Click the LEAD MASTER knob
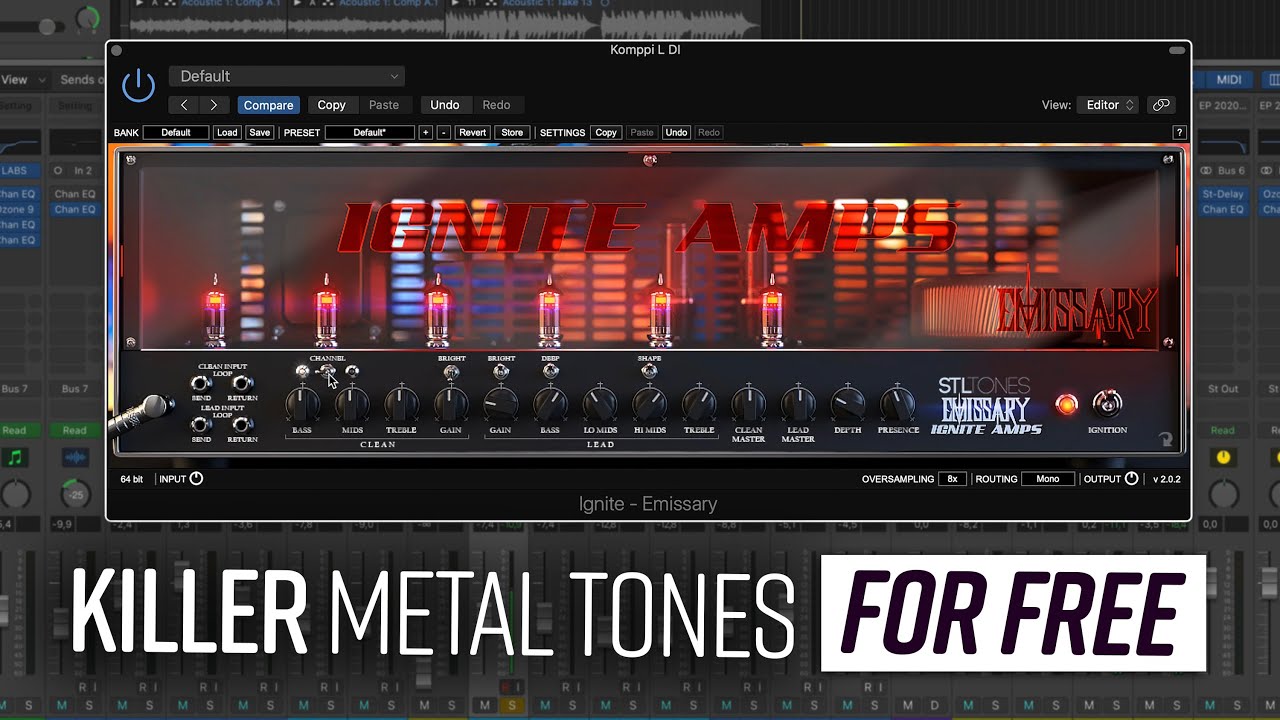 [798, 404]
